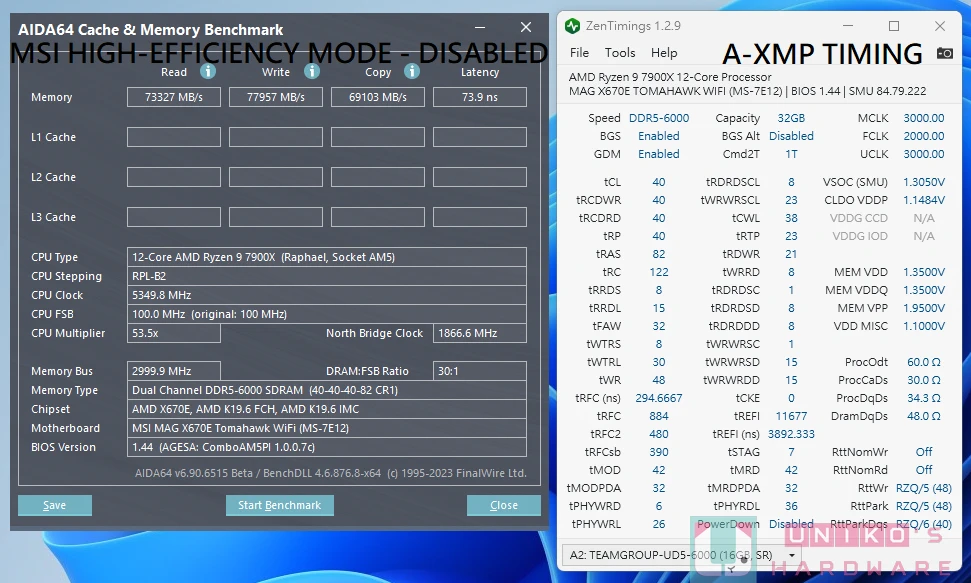The height and width of the screenshot is (583, 971).
Task: Click the DRAM:FSB Ratio 30:1 field
Action: 480,371
